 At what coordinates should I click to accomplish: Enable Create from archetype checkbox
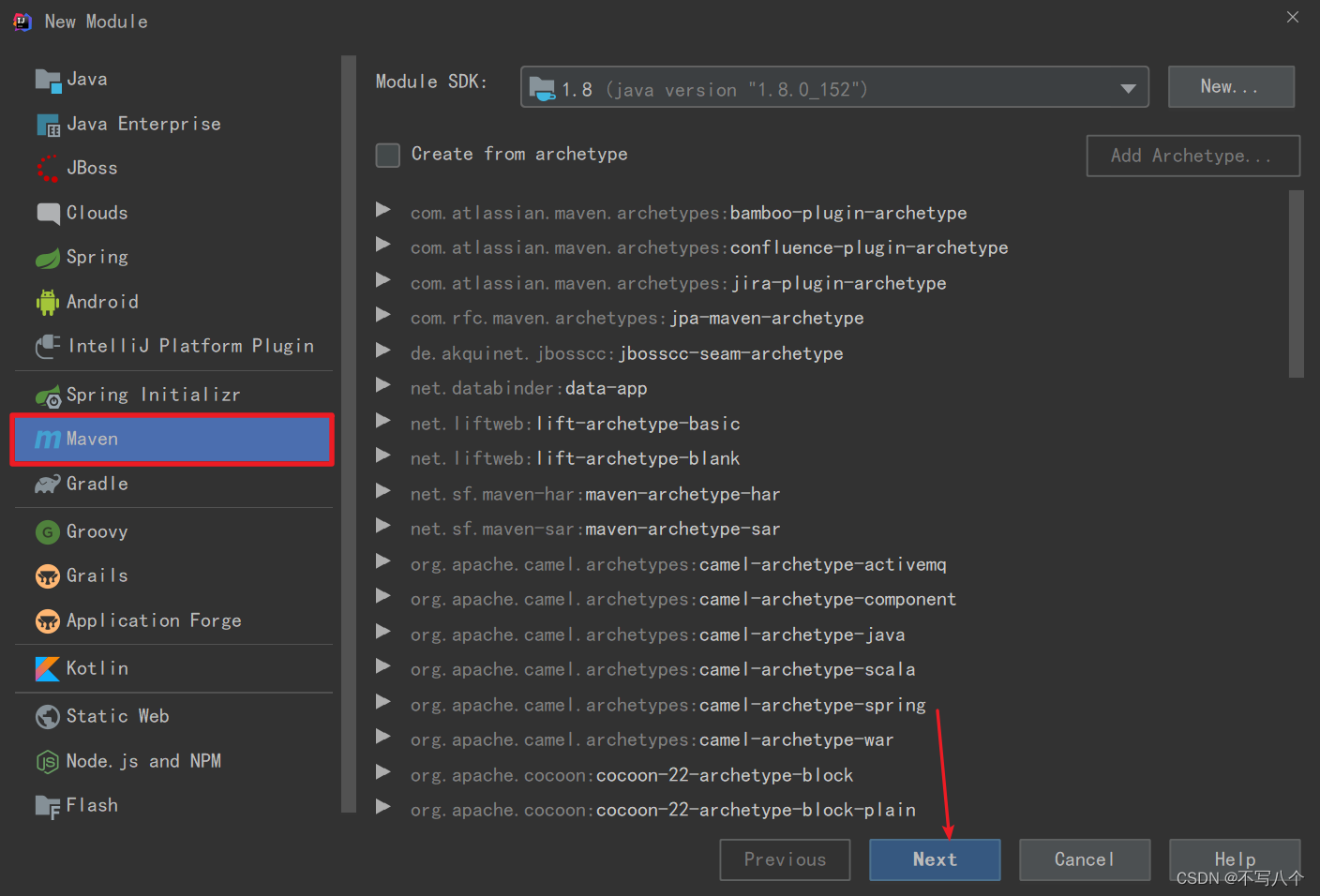388,155
